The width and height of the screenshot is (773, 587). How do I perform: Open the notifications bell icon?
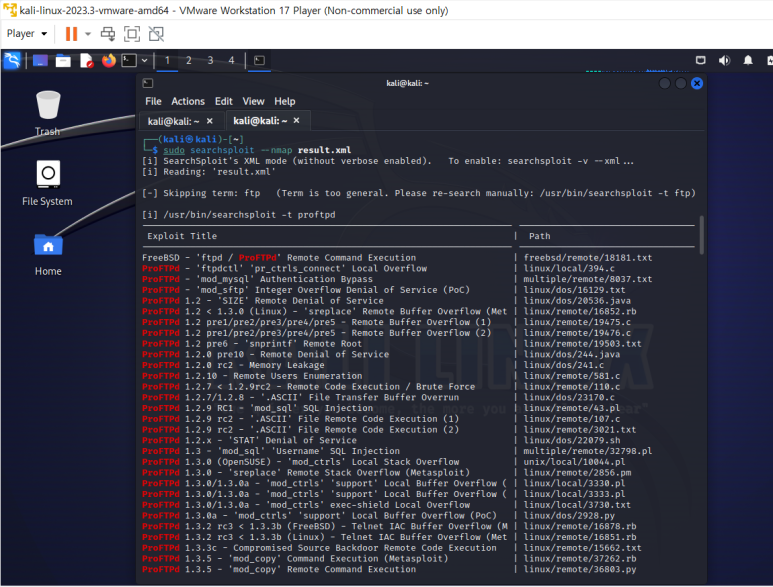click(748, 60)
